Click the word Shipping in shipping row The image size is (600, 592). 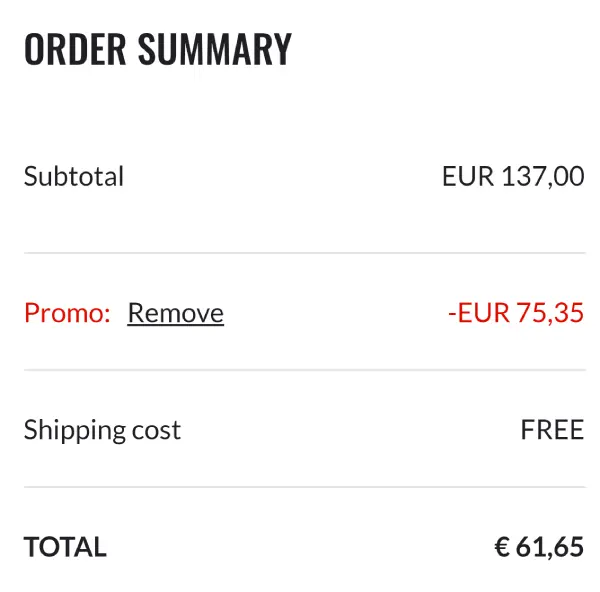pos(75,430)
